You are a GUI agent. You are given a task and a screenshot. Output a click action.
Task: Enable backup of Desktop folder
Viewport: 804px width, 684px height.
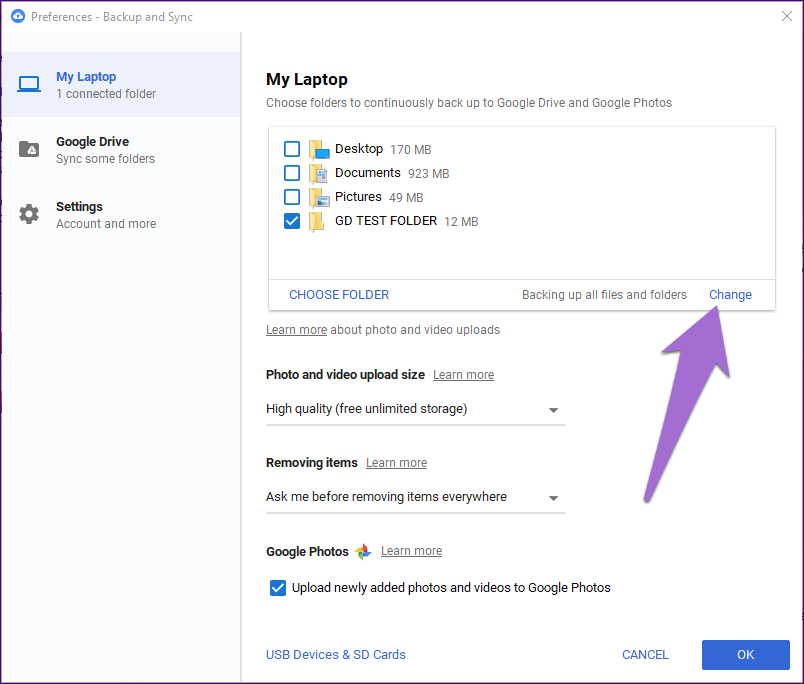point(292,149)
